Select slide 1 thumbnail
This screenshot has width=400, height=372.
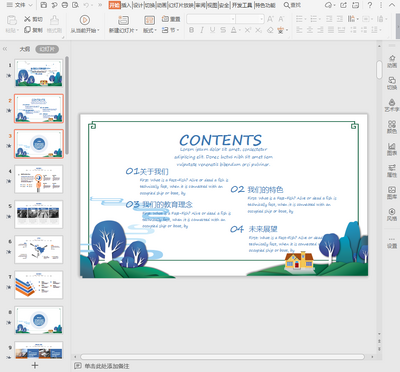click(x=39, y=73)
